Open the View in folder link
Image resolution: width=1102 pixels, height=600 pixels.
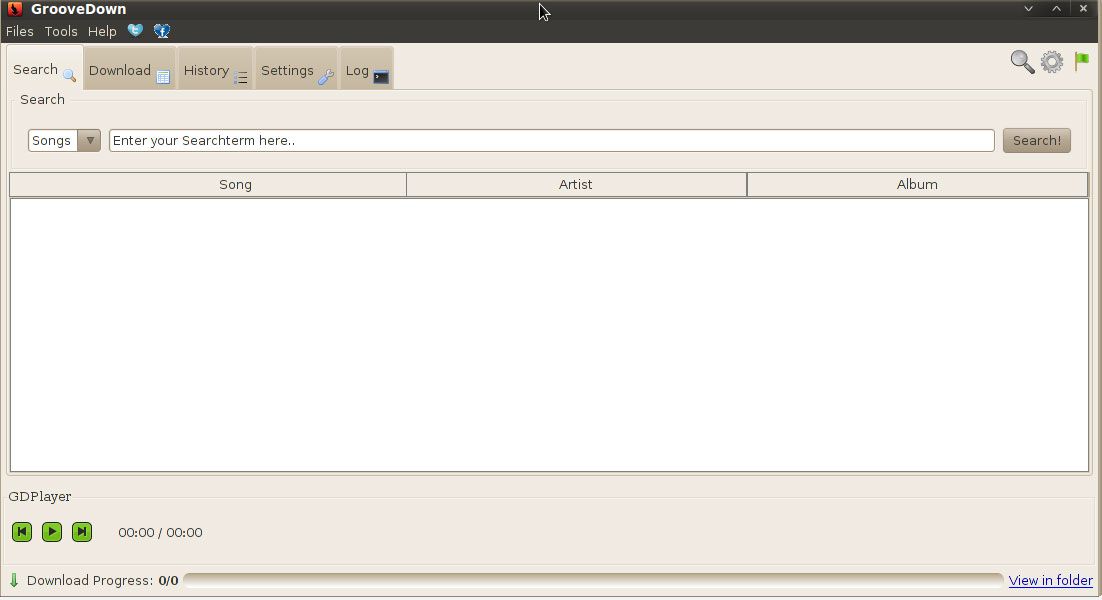pos(1050,580)
